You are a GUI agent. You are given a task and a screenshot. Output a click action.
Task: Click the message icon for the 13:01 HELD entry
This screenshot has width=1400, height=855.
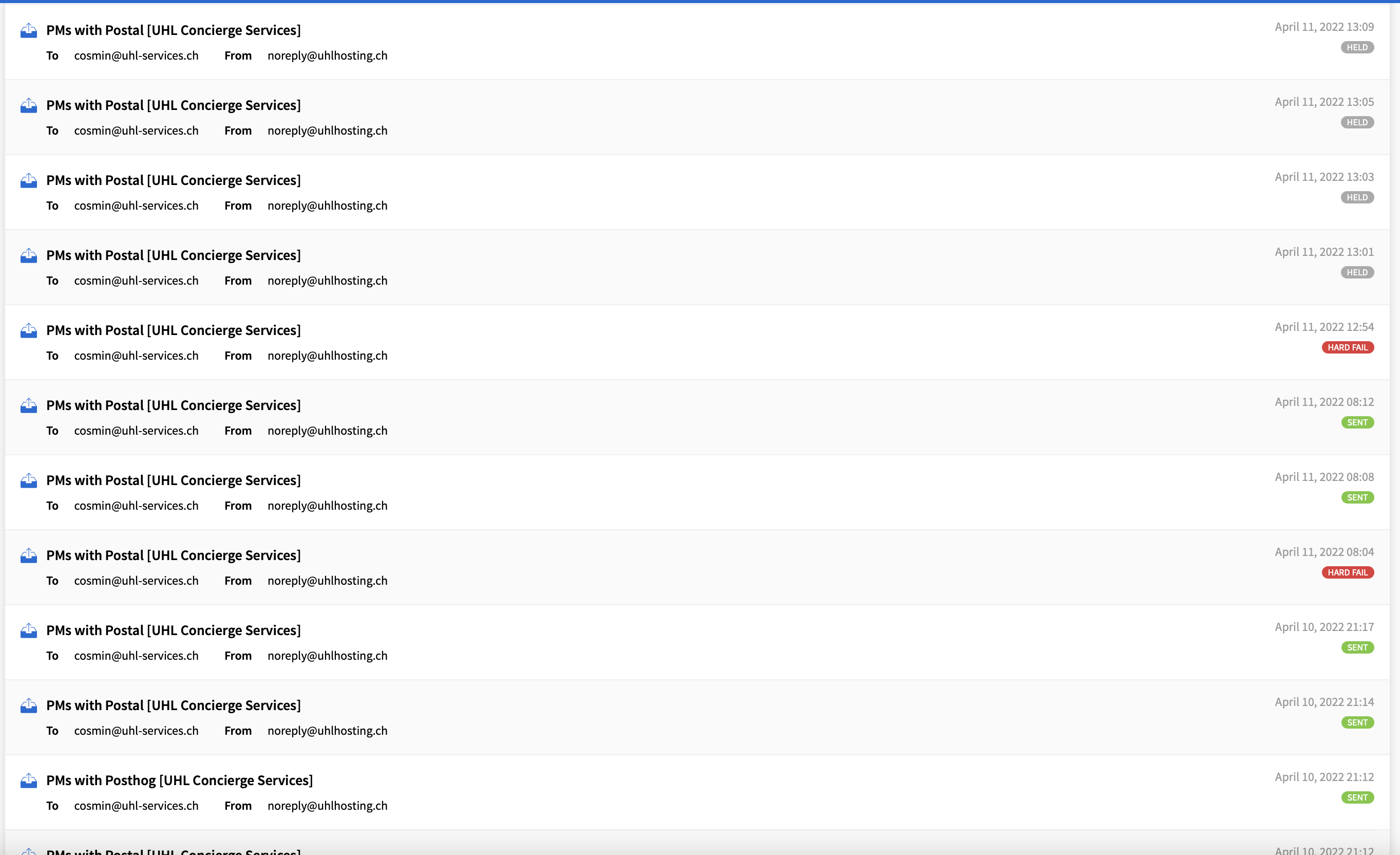(28, 255)
